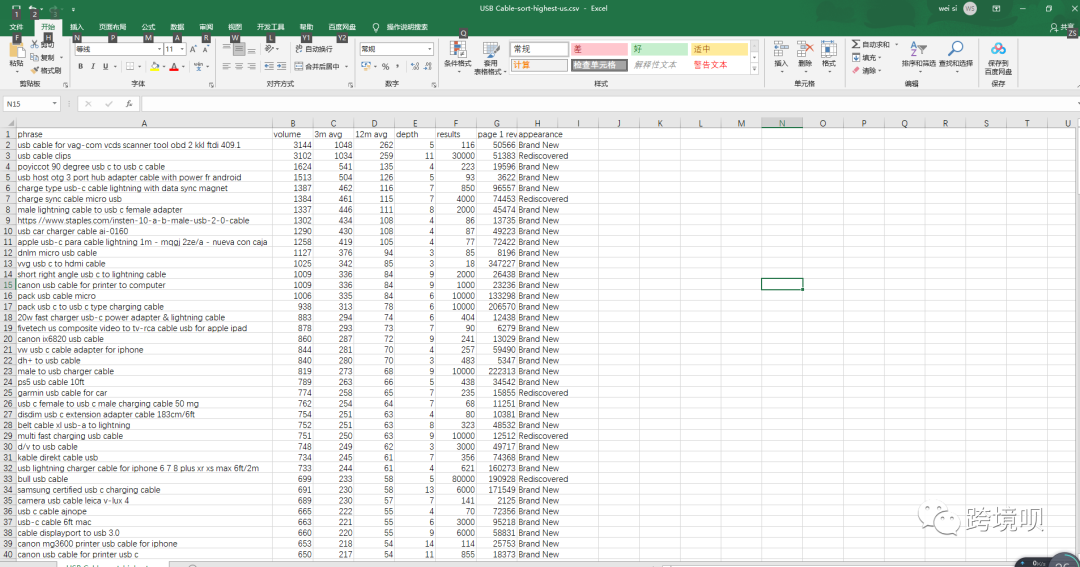Open the font size 11 dropdown
This screenshot has width=1080, height=567.
tap(183, 50)
